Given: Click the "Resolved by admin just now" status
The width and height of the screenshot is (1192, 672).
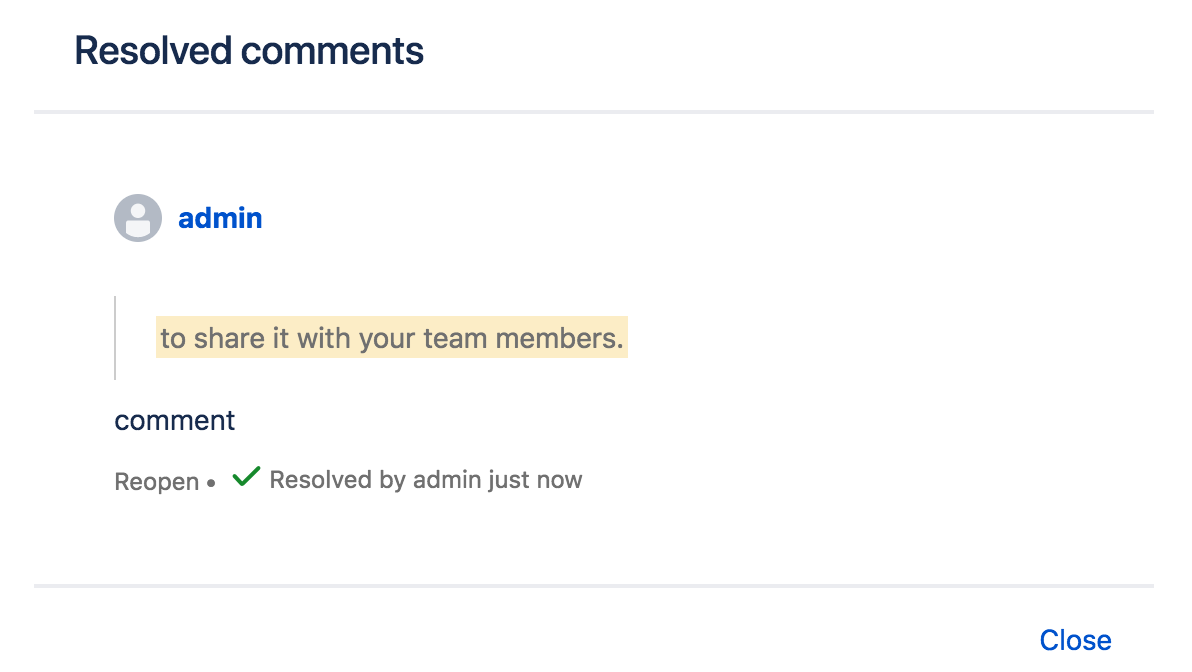Looking at the screenshot, I should click(x=425, y=480).
